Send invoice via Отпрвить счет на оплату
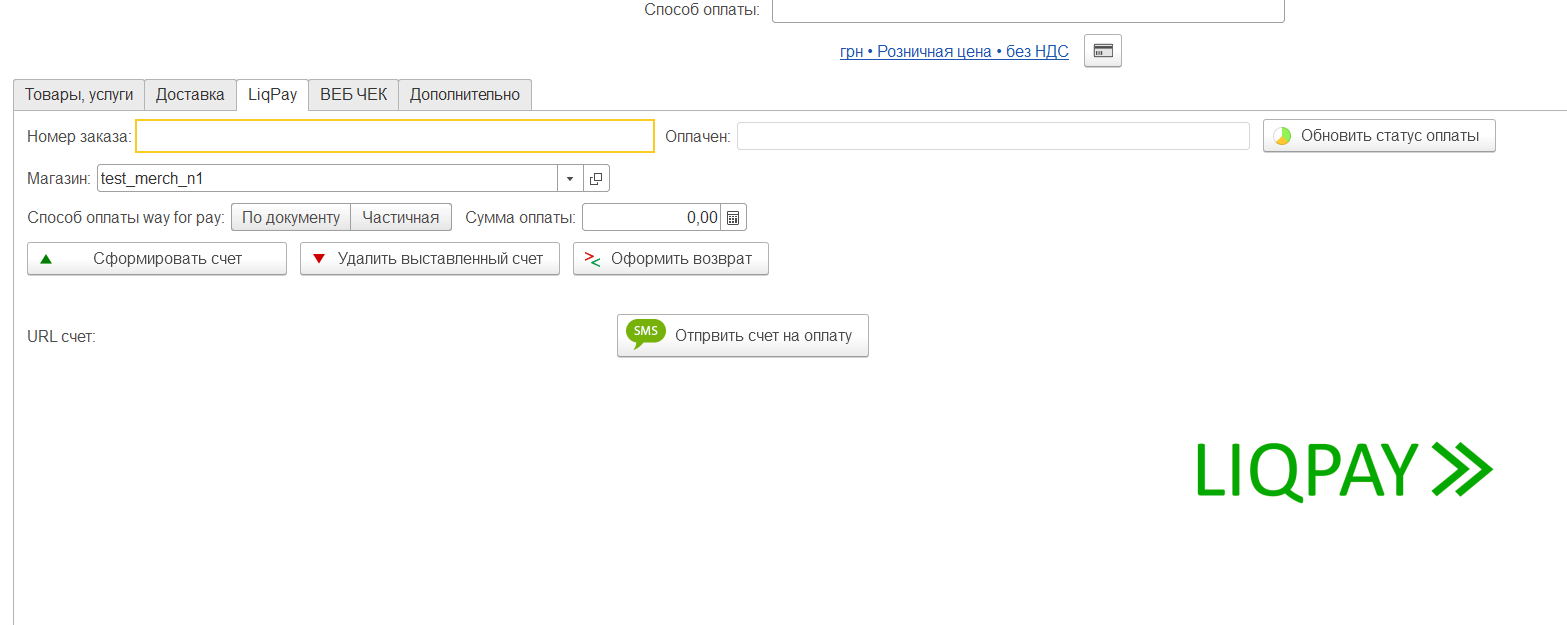Viewport: 1567px width, 625px height. 743,335
